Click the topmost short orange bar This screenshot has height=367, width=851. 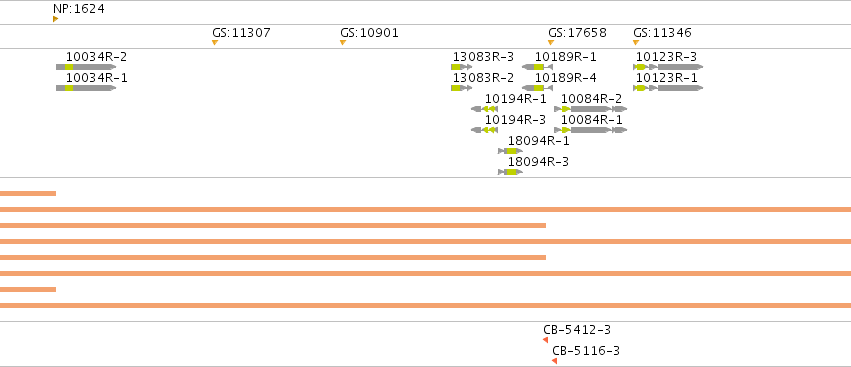28,193
